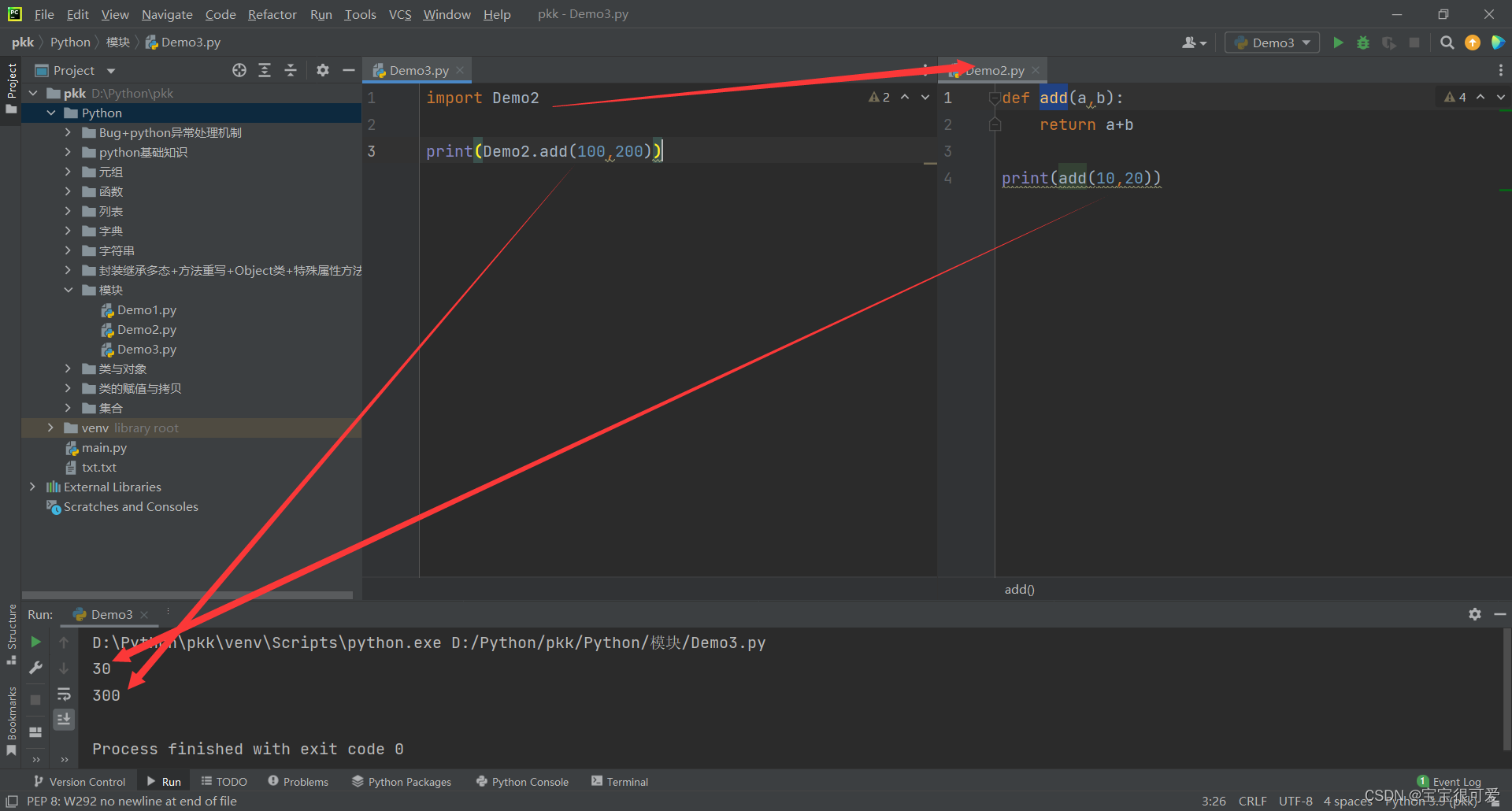Switch to the Demo3.py editor tab

tap(418, 70)
